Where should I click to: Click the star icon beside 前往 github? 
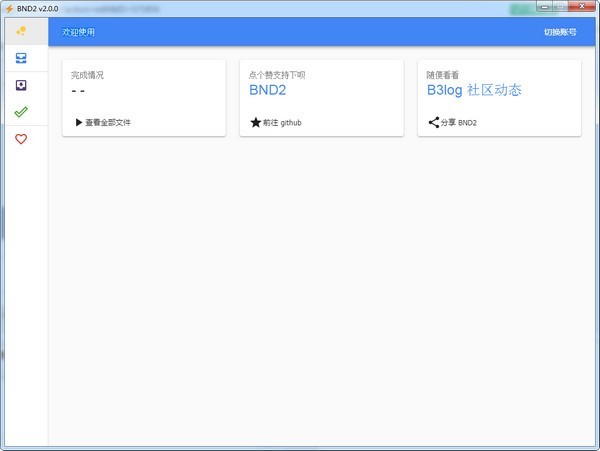[x=256, y=122]
